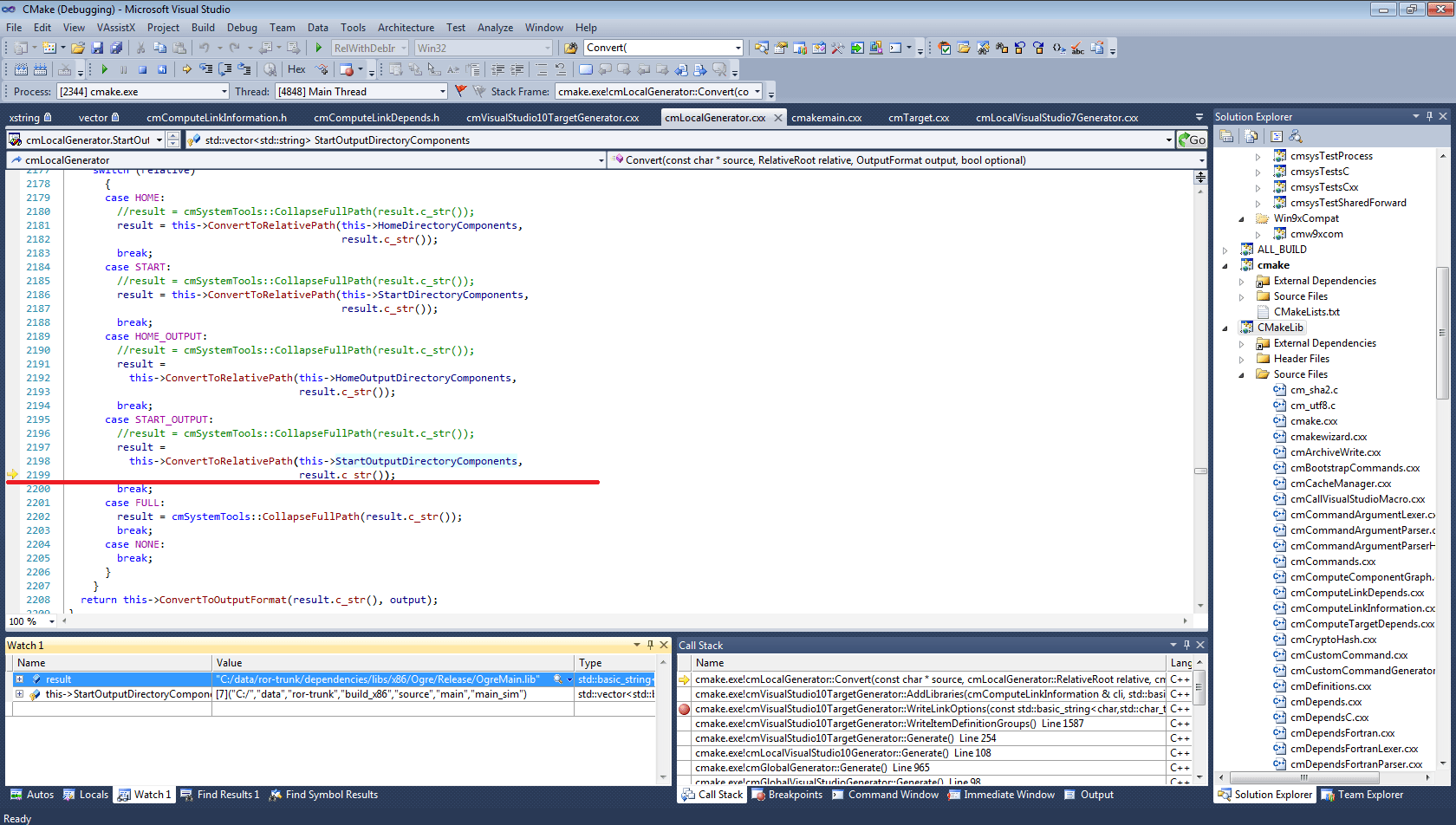Switch to cmTarget.cxx tab
The width and height of the screenshot is (1456, 825).
pyautogui.click(x=919, y=118)
